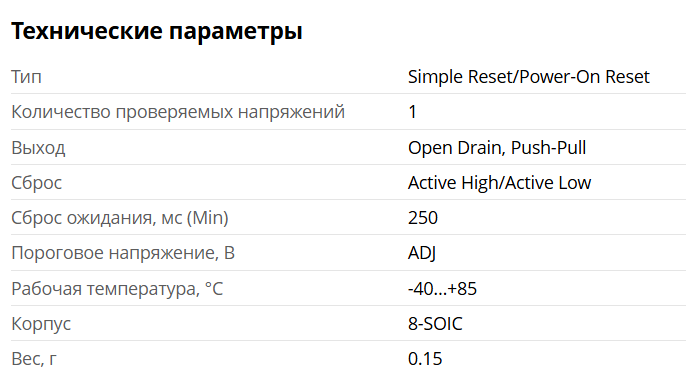Screen dimensions: 686x380
Task: Click the "Active High/Active Low" value
Action: coord(499,183)
